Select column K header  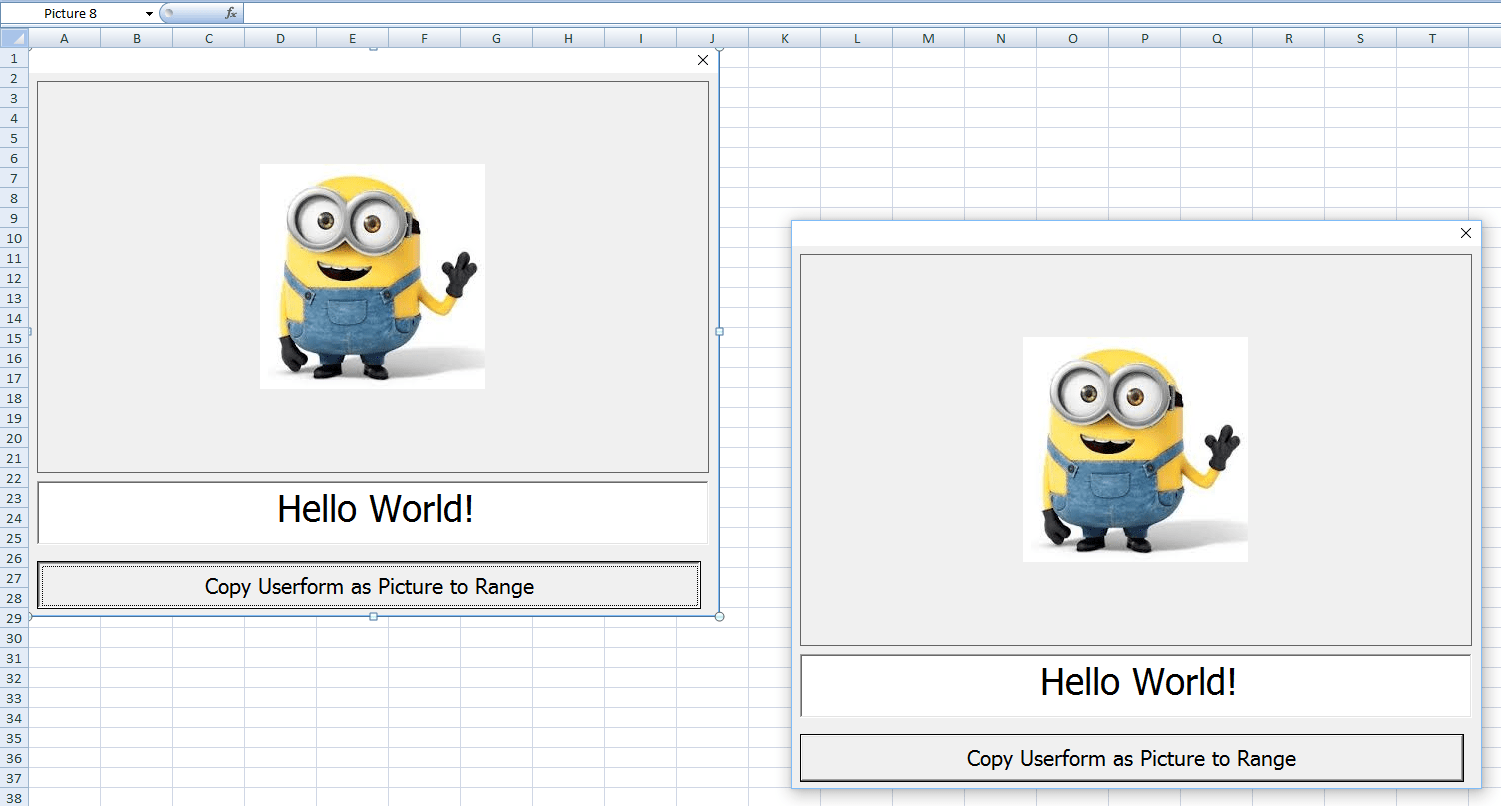pos(784,37)
